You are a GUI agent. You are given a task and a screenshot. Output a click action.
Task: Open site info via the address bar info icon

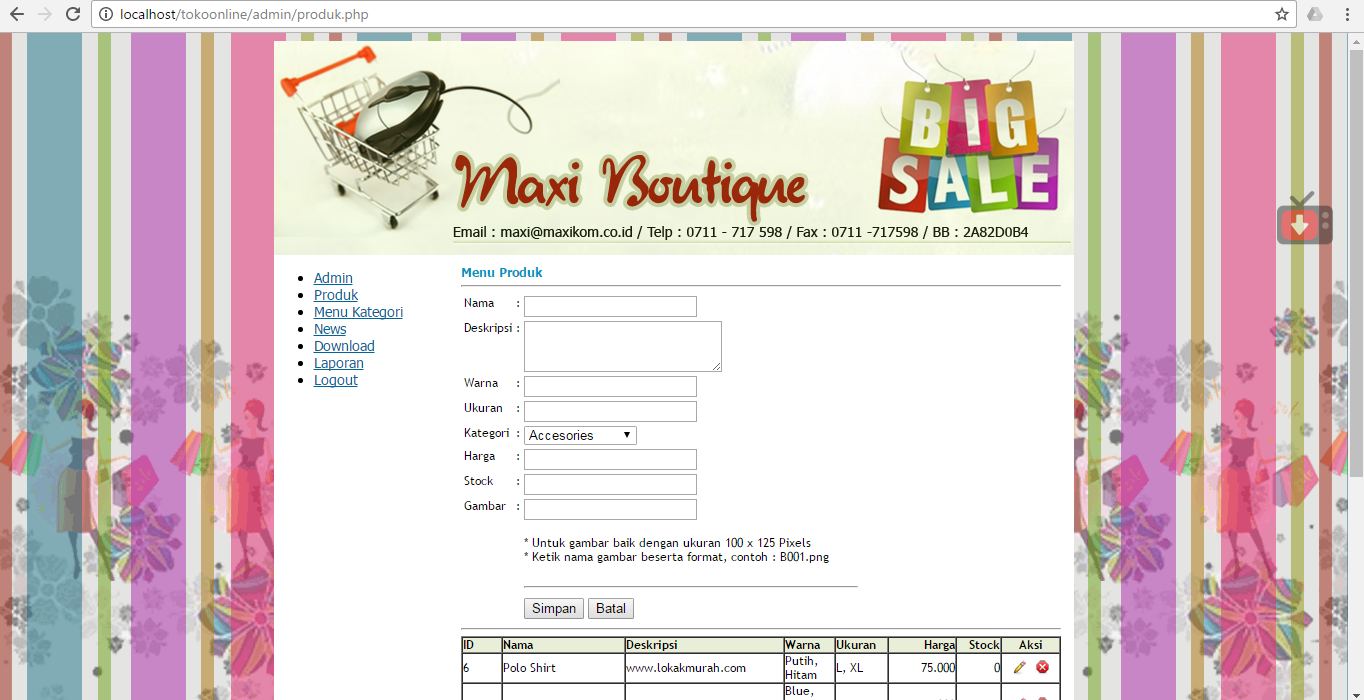click(105, 15)
